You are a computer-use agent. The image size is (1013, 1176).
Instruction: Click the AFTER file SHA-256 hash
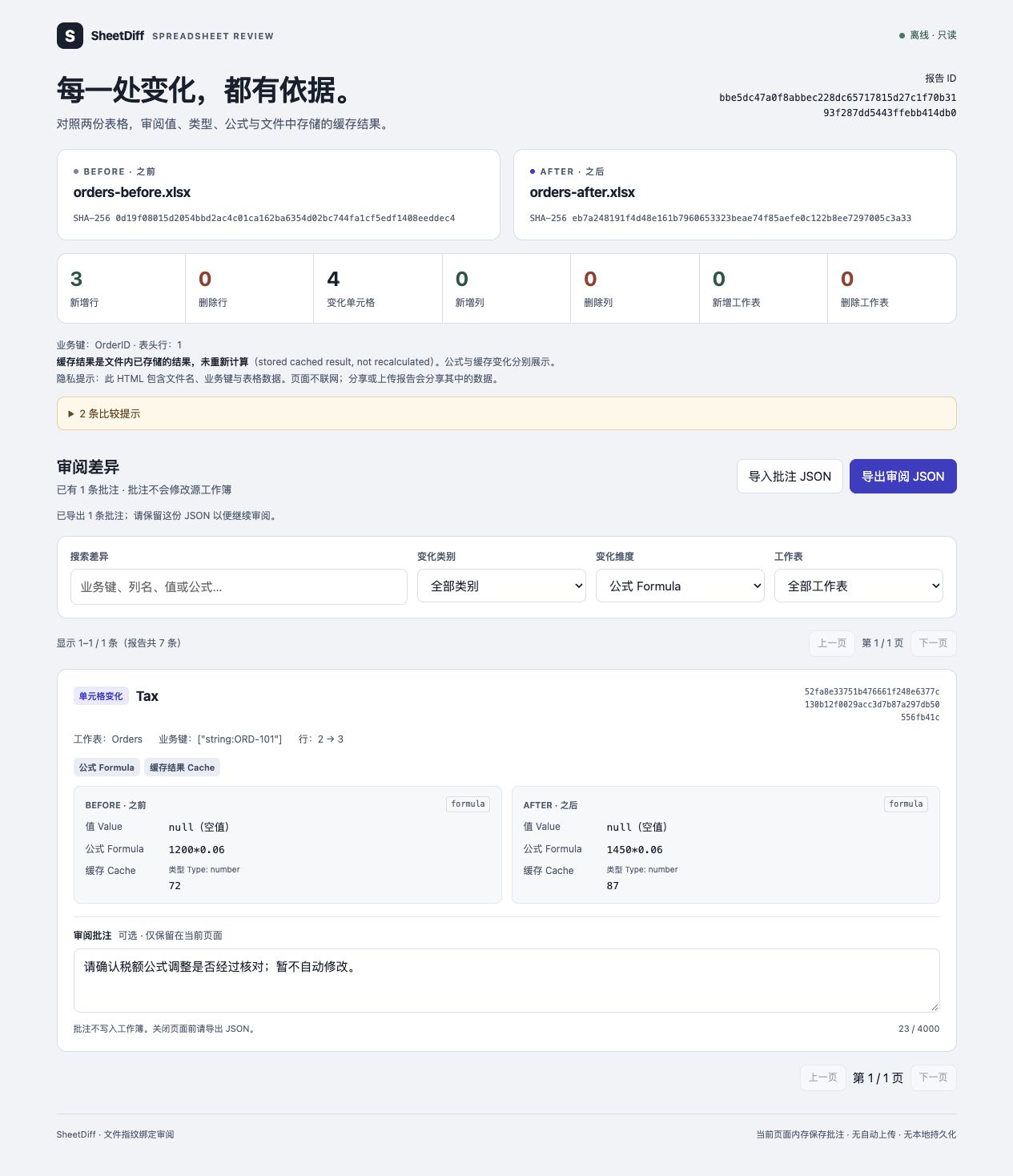pos(721,218)
